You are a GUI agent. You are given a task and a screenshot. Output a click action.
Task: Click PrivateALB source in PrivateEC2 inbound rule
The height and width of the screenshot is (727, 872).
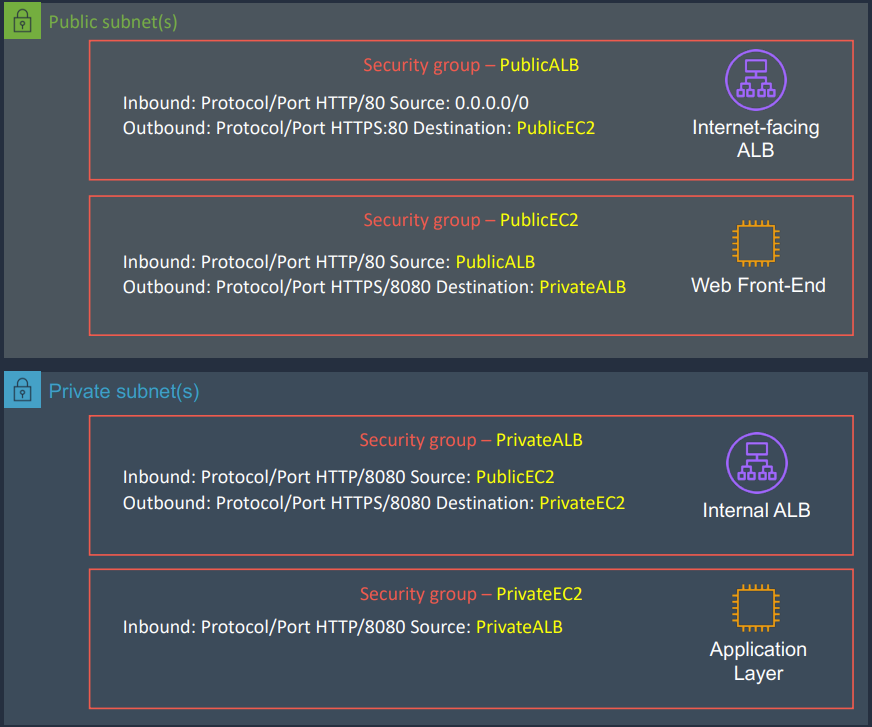(519, 627)
